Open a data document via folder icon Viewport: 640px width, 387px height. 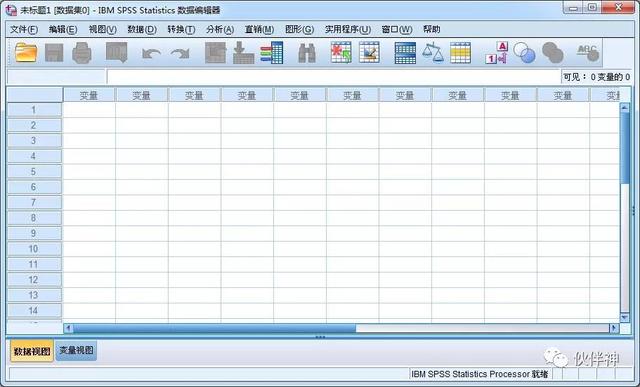pyautogui.click(x=26, y=53)
